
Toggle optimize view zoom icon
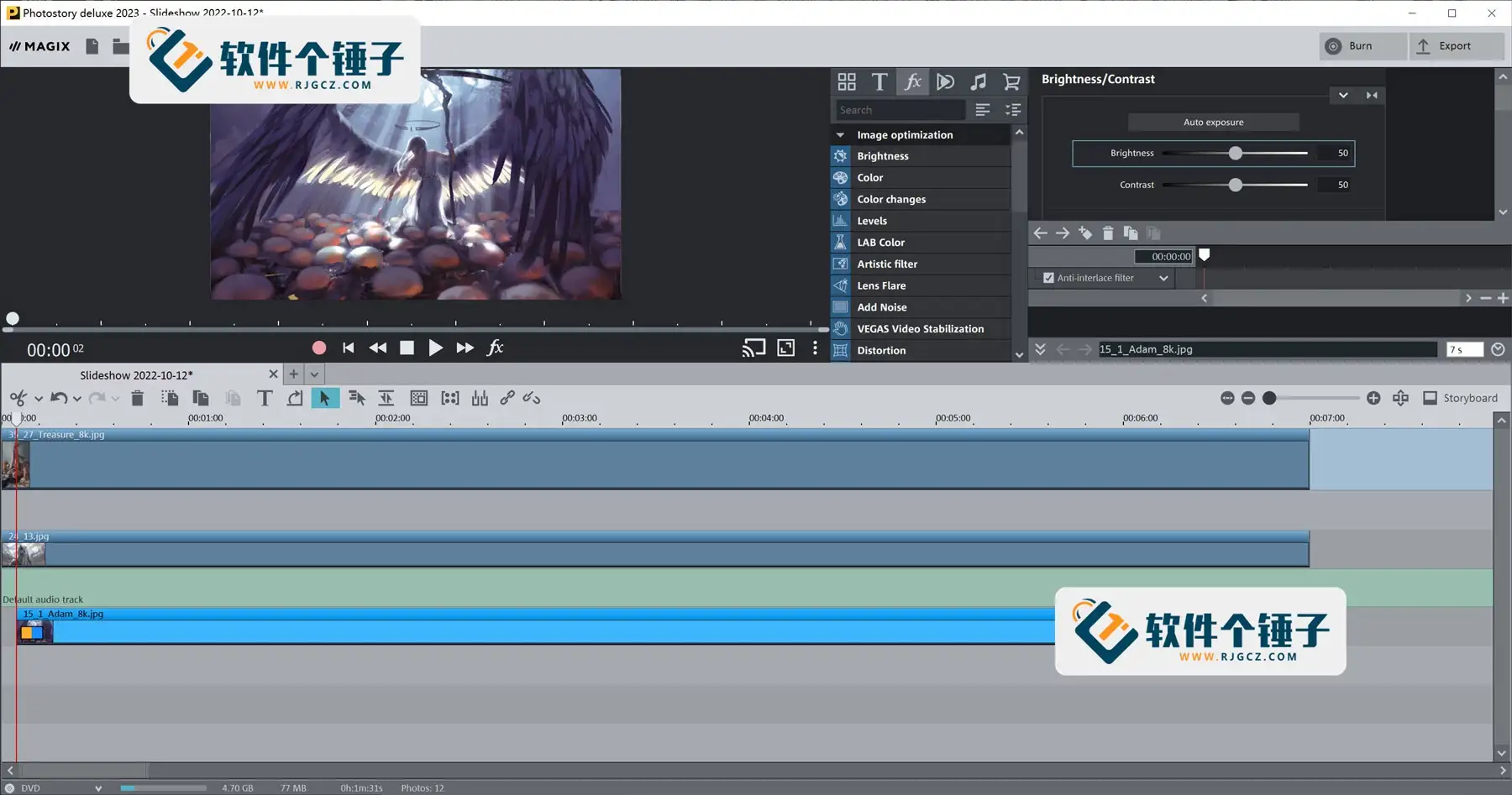(x=1400, y=398)
